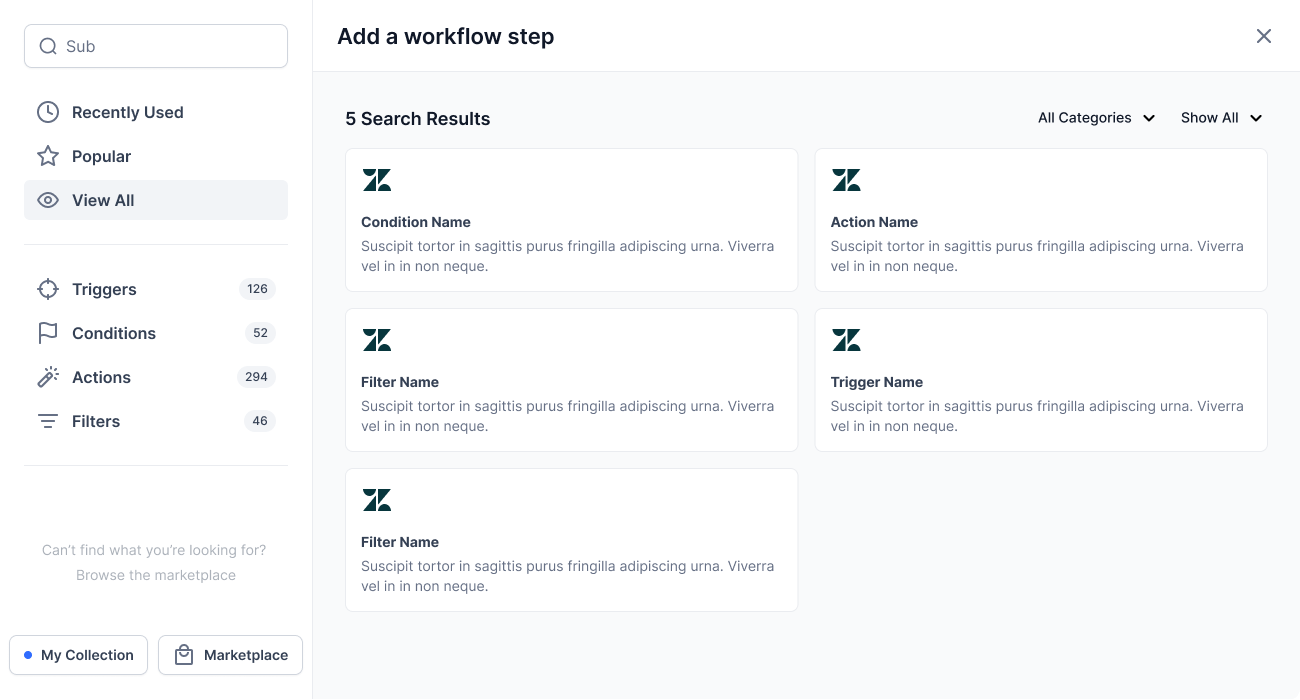
Task: Close the Add a workflow step dialog
Action: click(1264, 36)
